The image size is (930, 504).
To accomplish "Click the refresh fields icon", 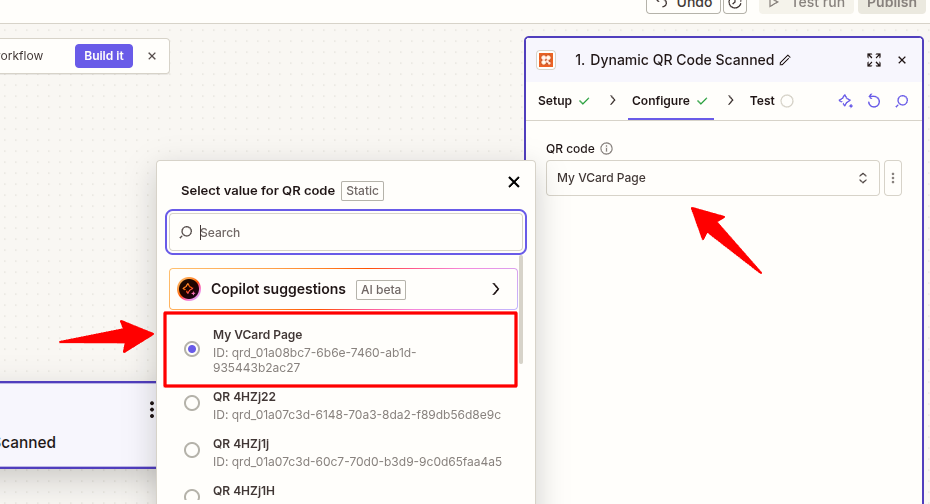I will point(874,101).
